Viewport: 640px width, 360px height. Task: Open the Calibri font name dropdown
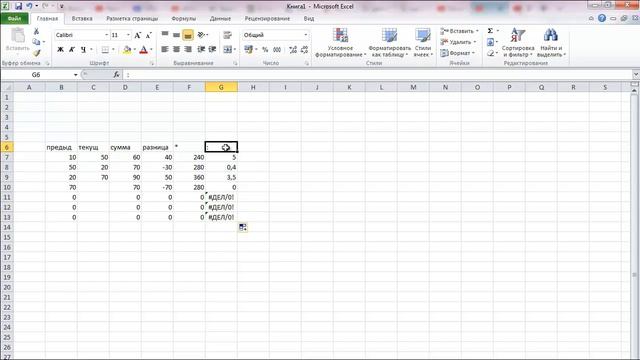point(107,35)
